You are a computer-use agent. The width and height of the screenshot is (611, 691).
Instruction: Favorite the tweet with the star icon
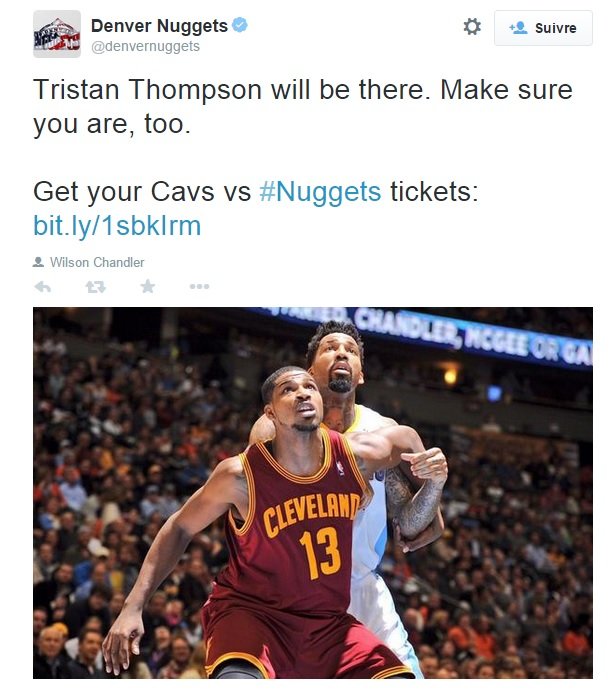pyautogui.click(x=148, y=286)
